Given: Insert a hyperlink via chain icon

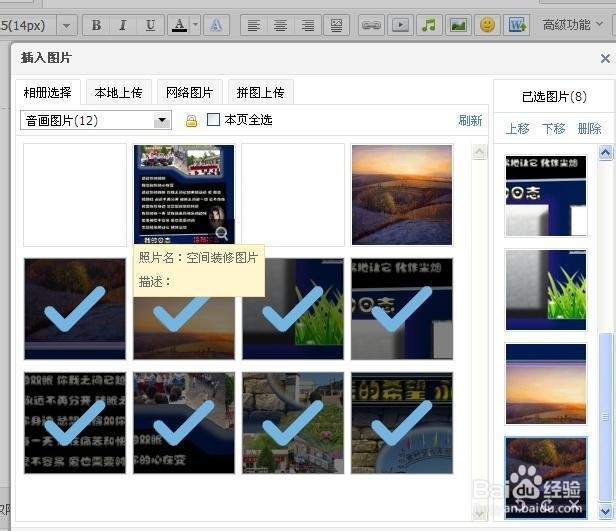Looking at the screenshot, I should (371, 26).
